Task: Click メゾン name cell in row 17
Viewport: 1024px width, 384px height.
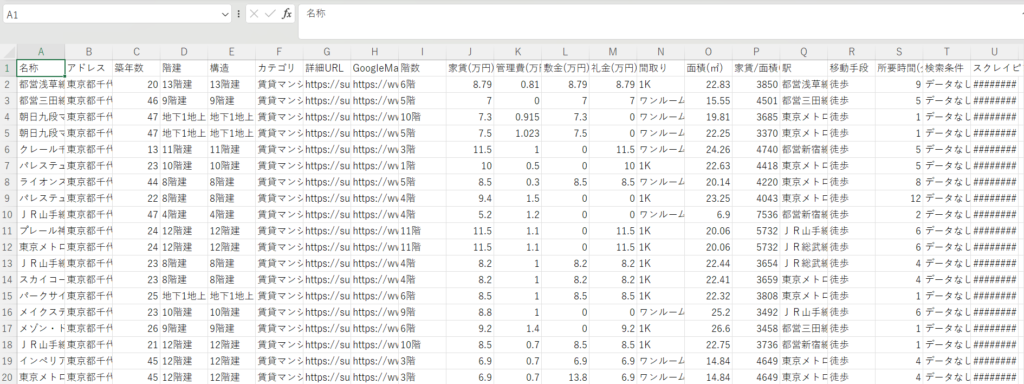Action: pos(40,328)
